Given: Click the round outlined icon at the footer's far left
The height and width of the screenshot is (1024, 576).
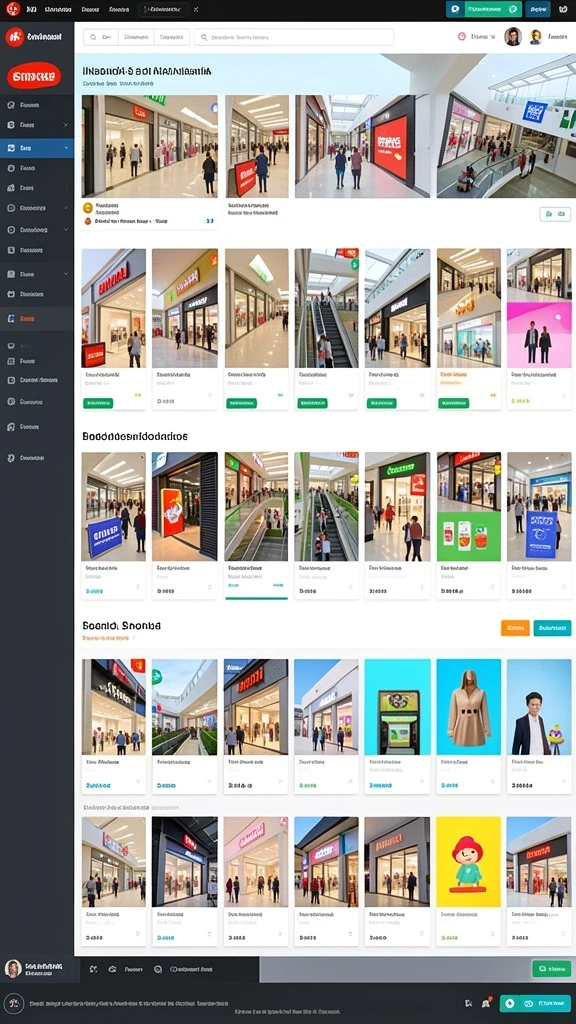Looking at the screenshot, I should (x=13, y=1003).
